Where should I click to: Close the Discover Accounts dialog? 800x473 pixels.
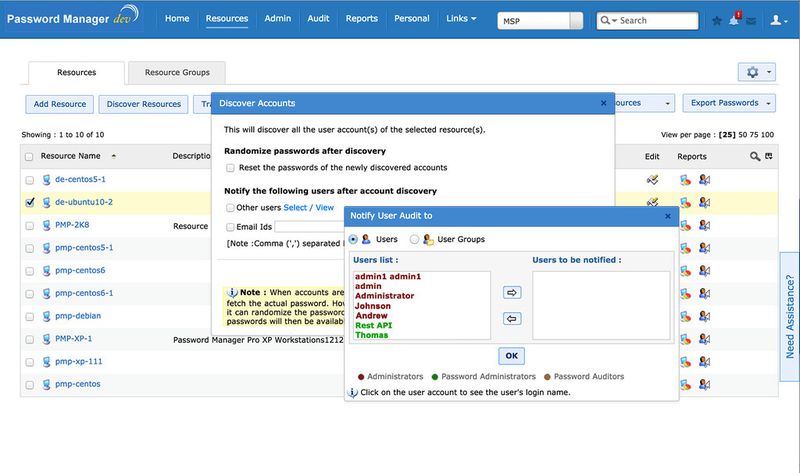604,103
